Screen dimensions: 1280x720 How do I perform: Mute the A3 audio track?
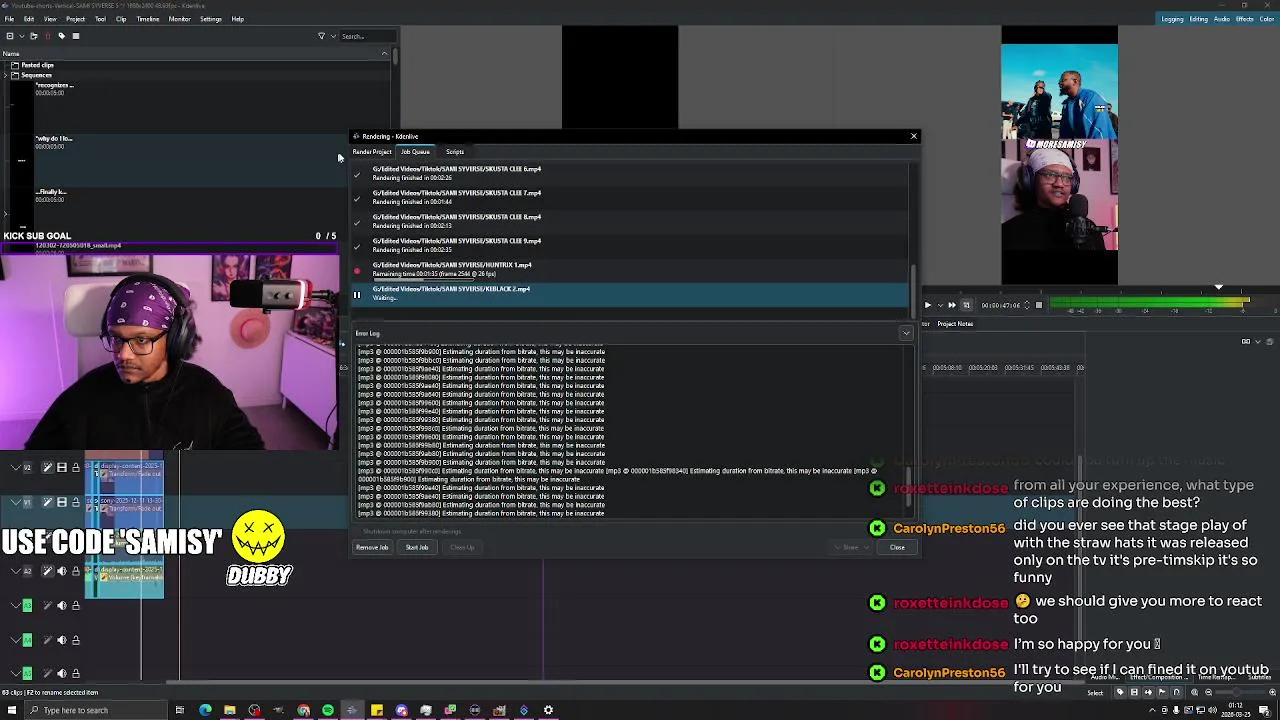pos(61,605)
